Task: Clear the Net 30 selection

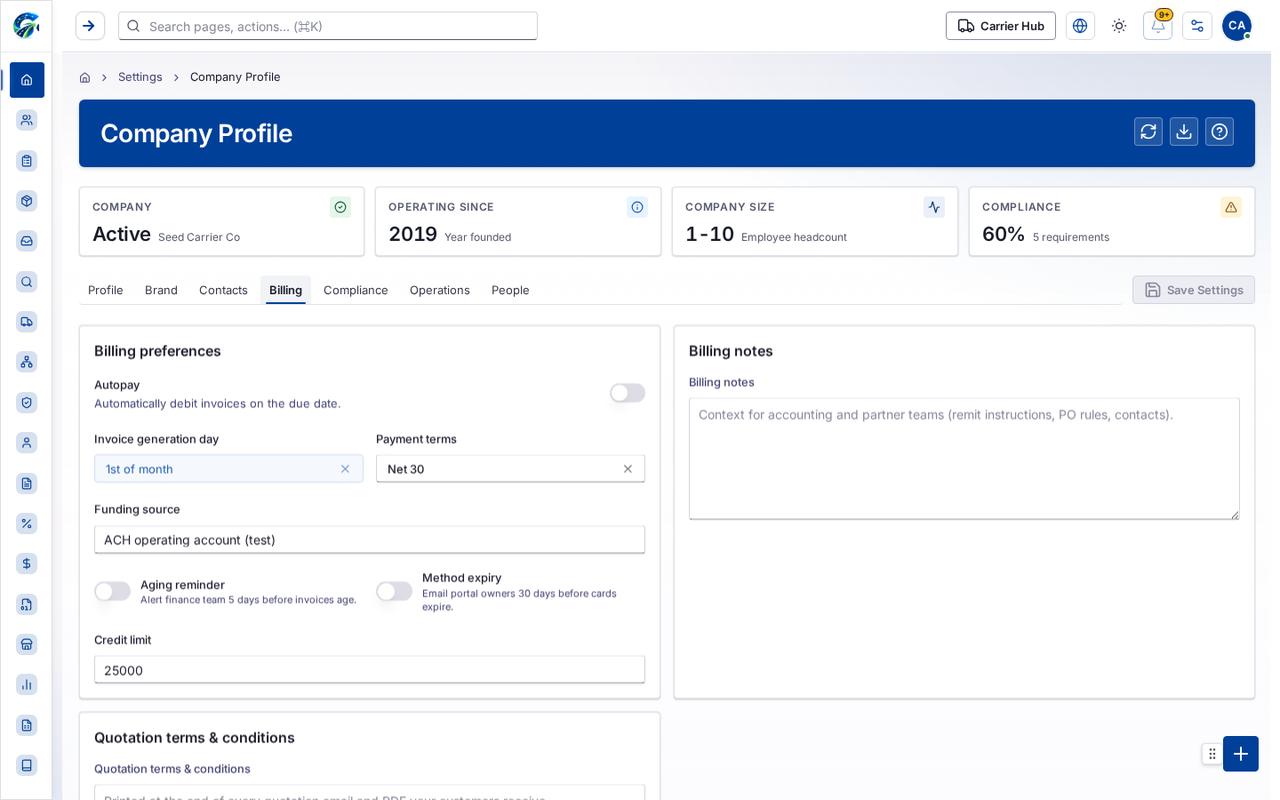Action: [628, 469]
